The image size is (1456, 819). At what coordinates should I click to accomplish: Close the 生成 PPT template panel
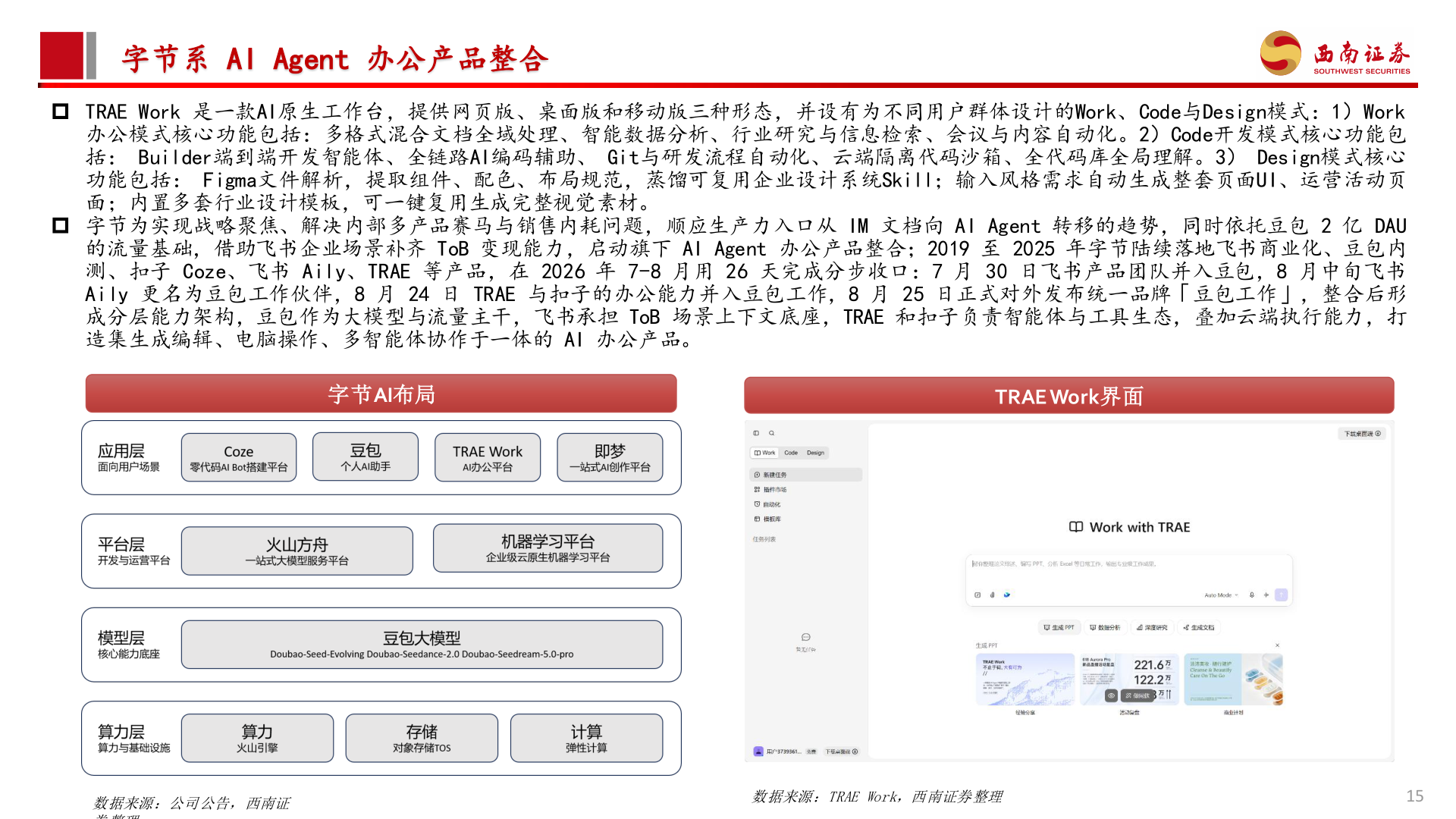point(1278,645)
